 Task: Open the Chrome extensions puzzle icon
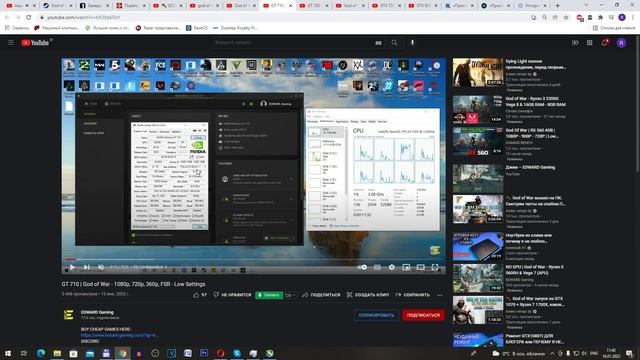pos(600,18)
